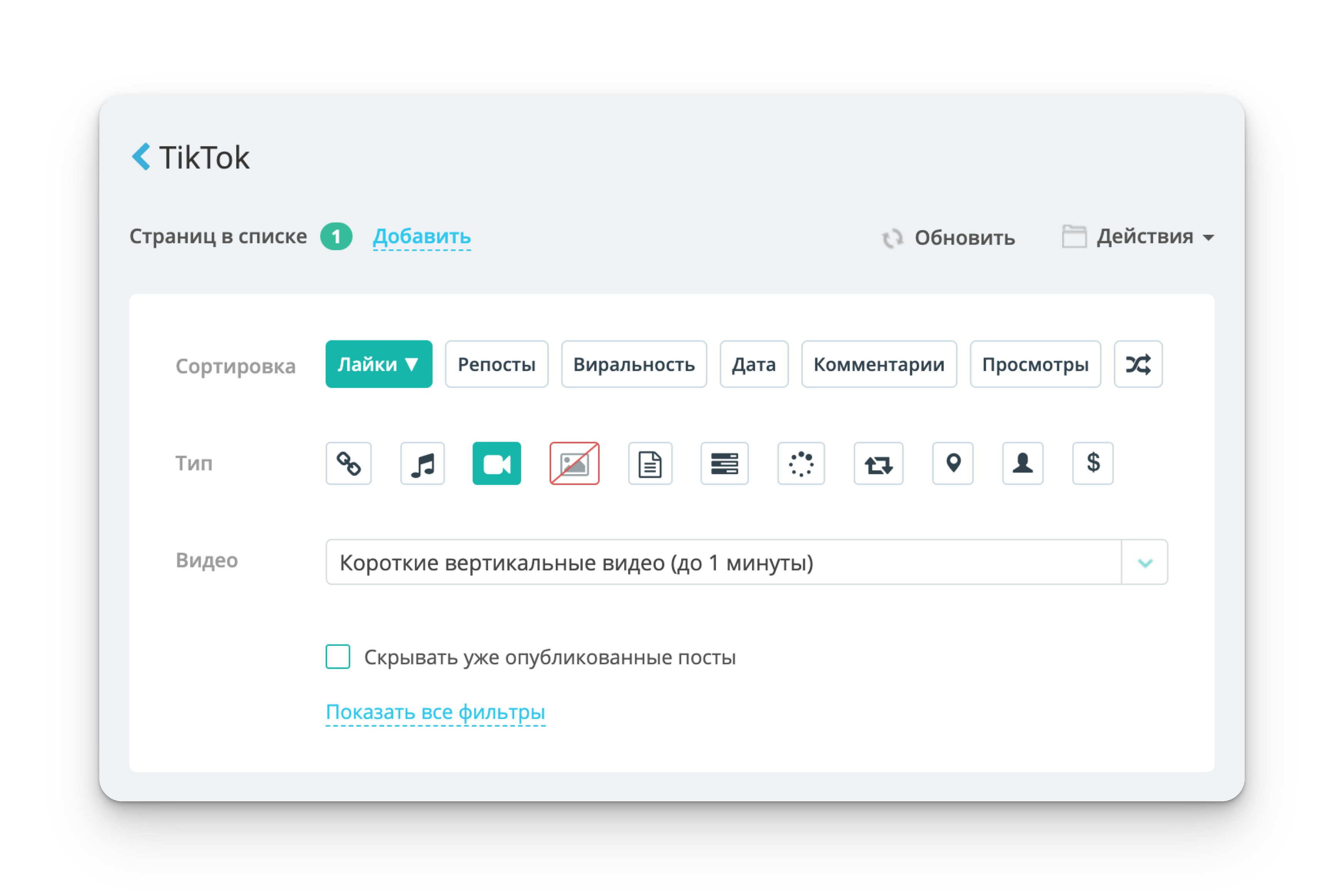Switch sorting to Комментарии
The image size is (1344, 896).
pos(879,364)
